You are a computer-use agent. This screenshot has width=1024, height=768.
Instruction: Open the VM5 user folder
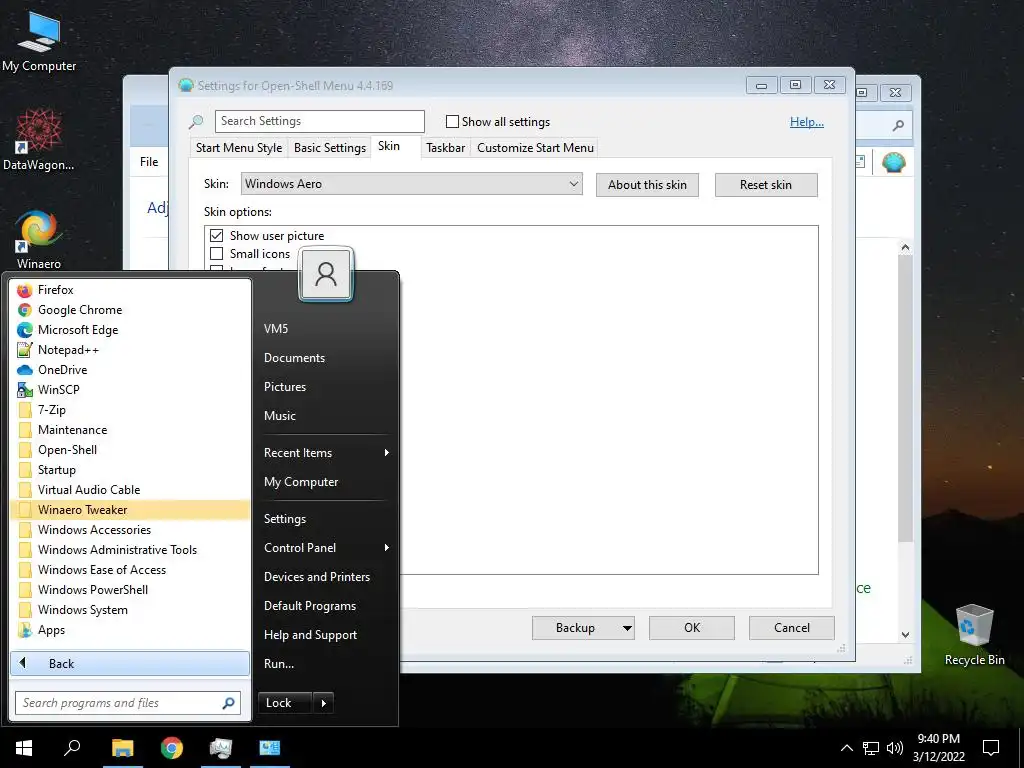327,328
